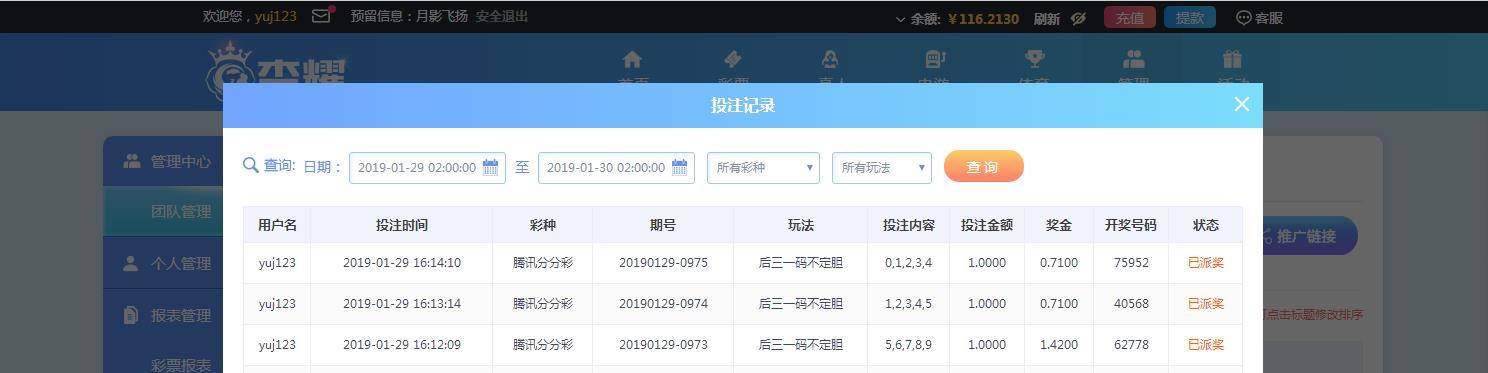Open the start date calendar icon

coord(491,167)
